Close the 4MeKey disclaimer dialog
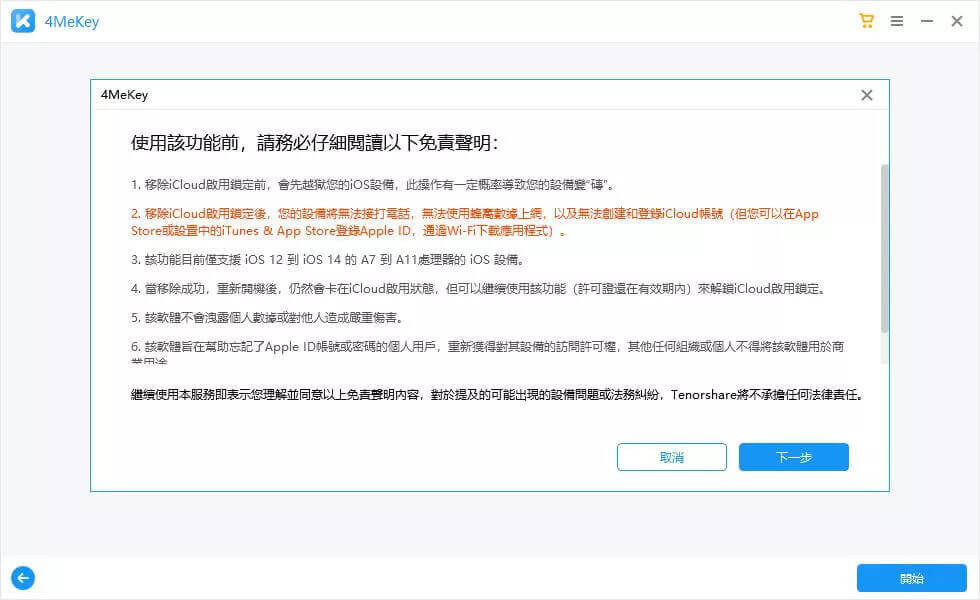This screenshot has width=980, height=600. pos(867,95)
